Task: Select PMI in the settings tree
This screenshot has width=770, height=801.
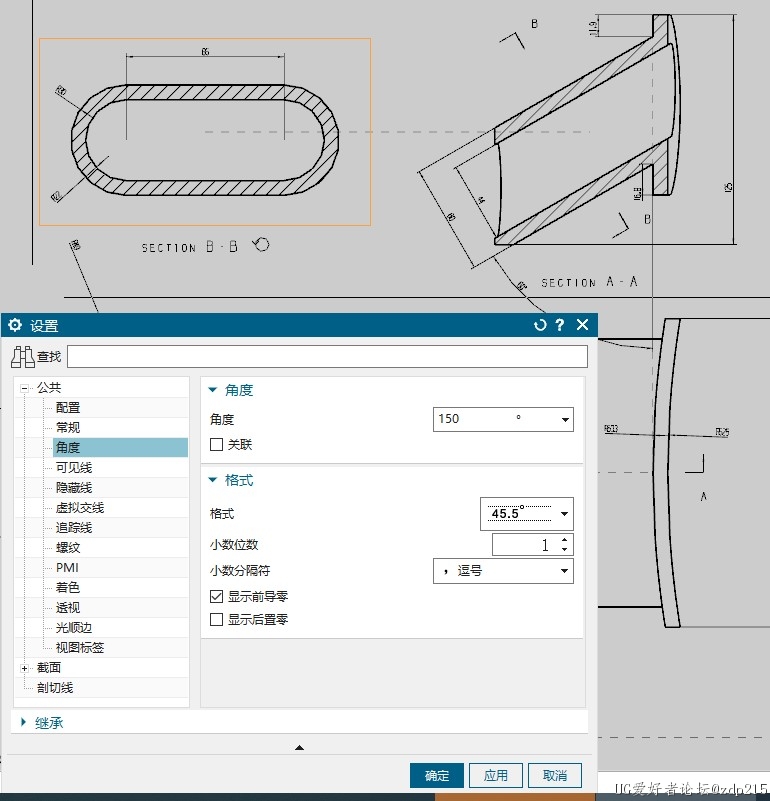Action: coord(67,568)
